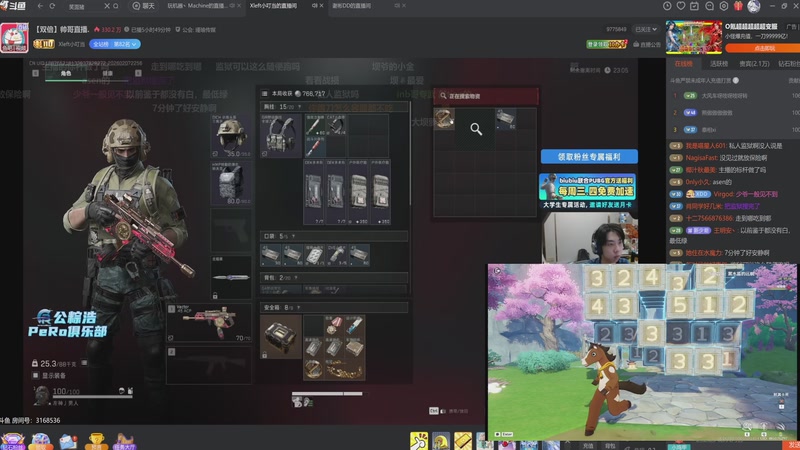Switch to the Machine live room tab
The height and width of the screenshot is (450, 800).
click(196, 6)
